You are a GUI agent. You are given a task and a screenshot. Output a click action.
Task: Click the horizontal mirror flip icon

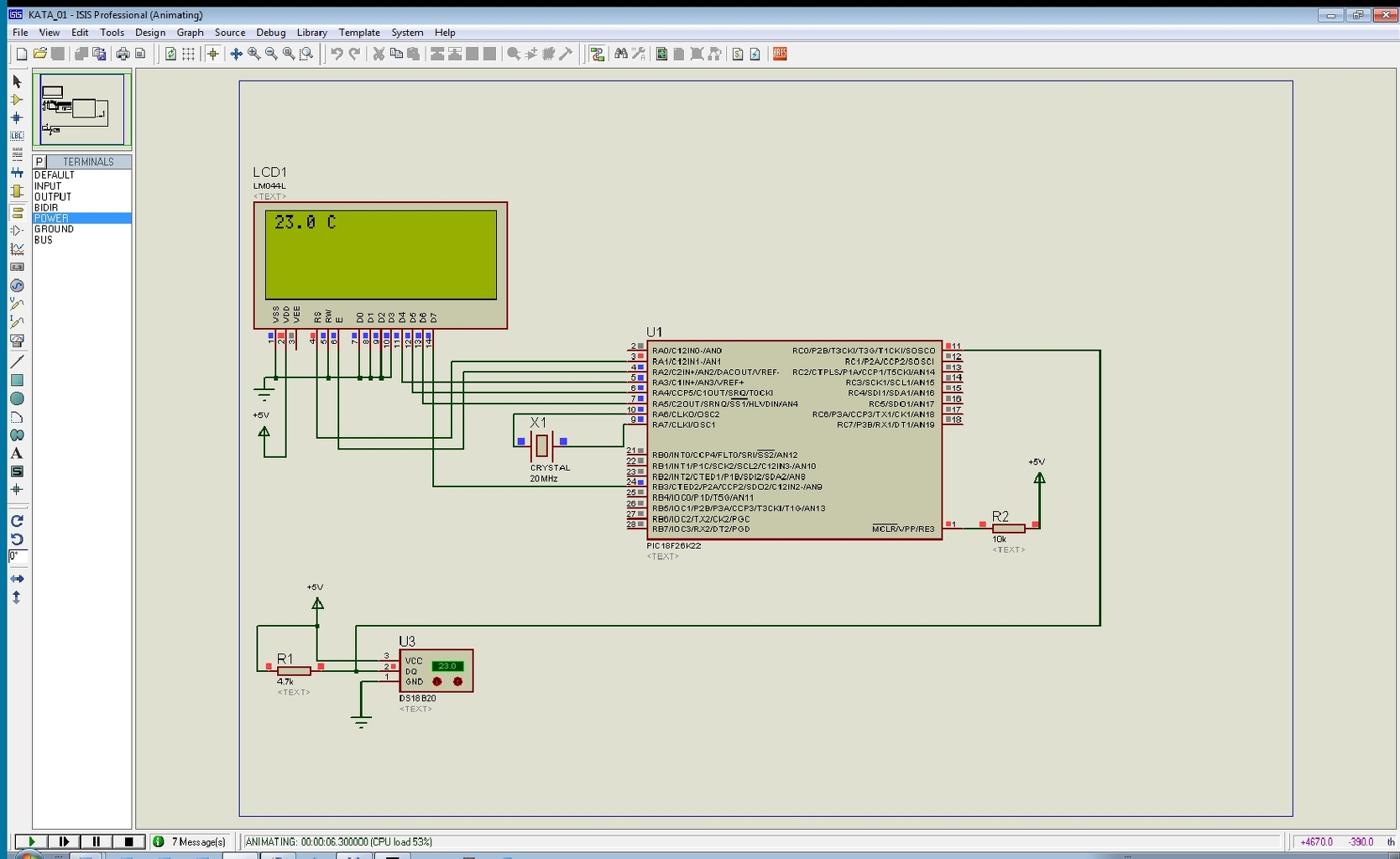[x=16, y=579]
